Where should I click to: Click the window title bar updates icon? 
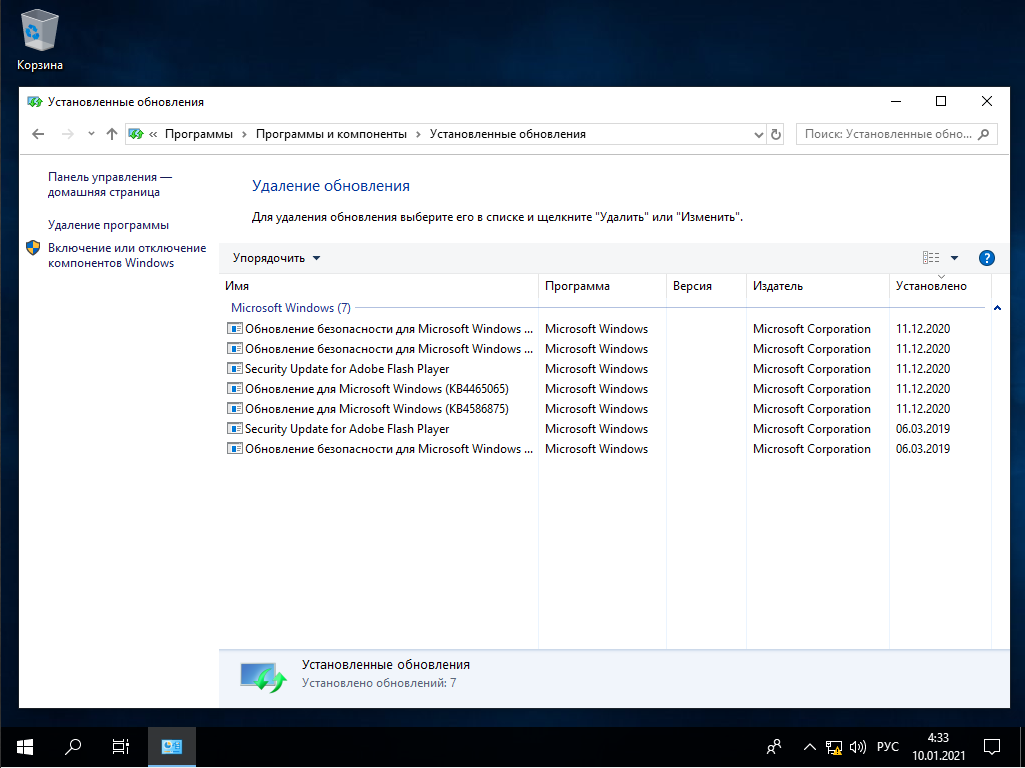35,102
